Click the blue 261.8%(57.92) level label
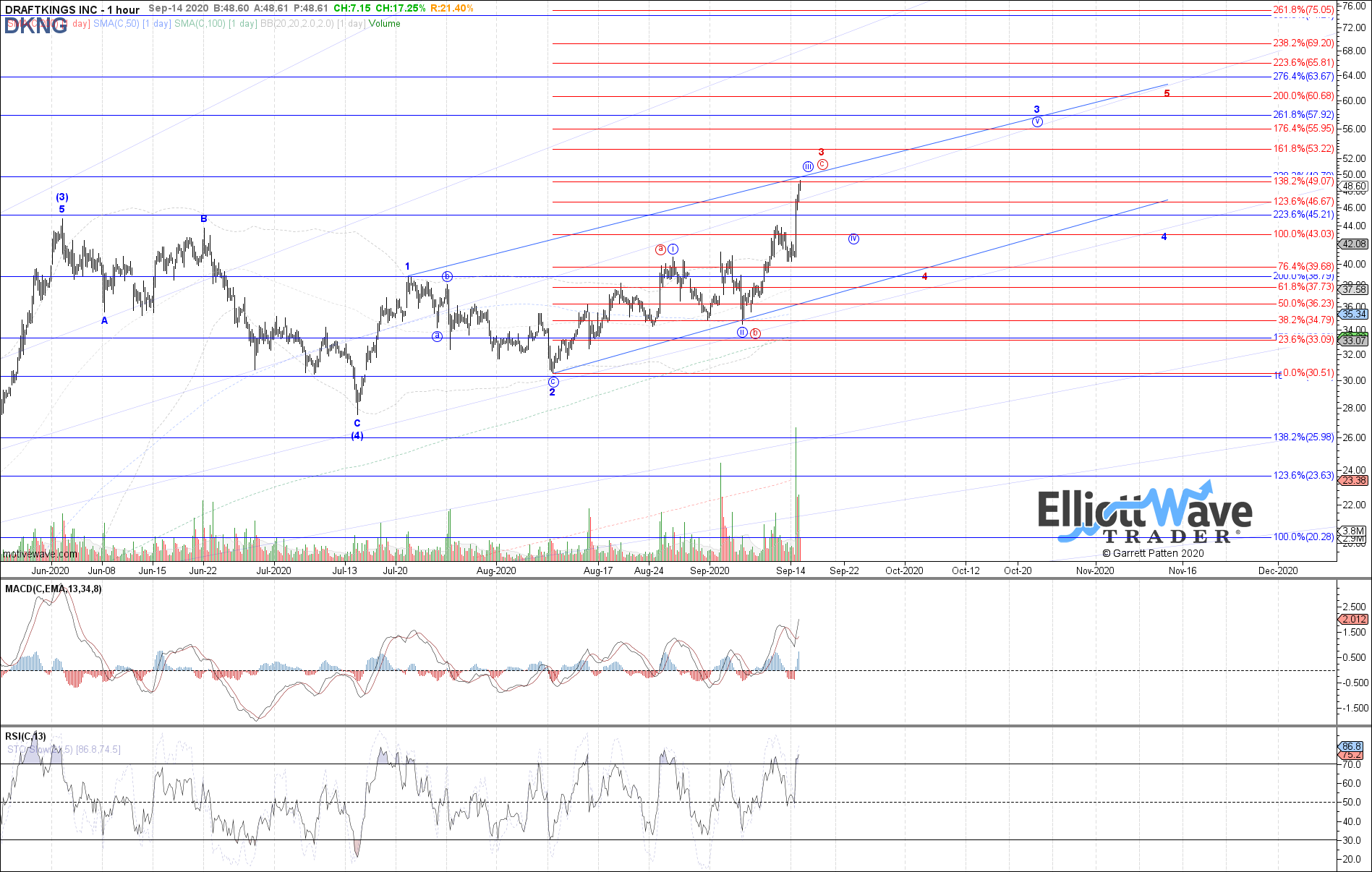Image resolution: width=1372 pixels, height=872 pixels. click(1303, 115)
